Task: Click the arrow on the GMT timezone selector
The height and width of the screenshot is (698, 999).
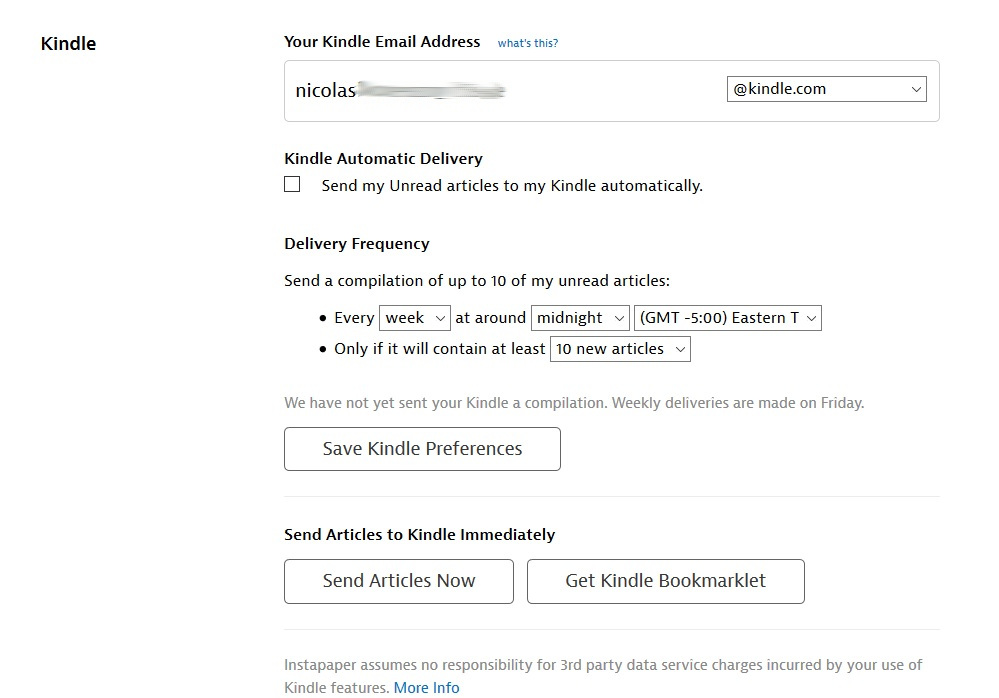Action: coord(811,318)
